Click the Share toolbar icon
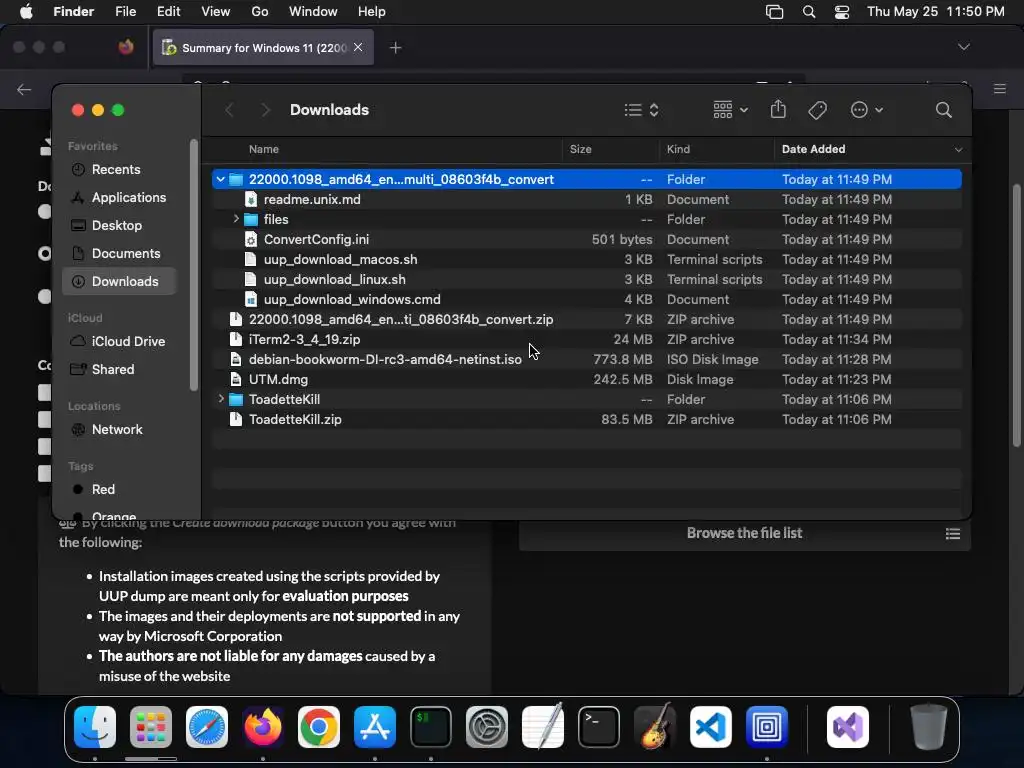Screen dimensions: 1024x768 coord(778,109)
